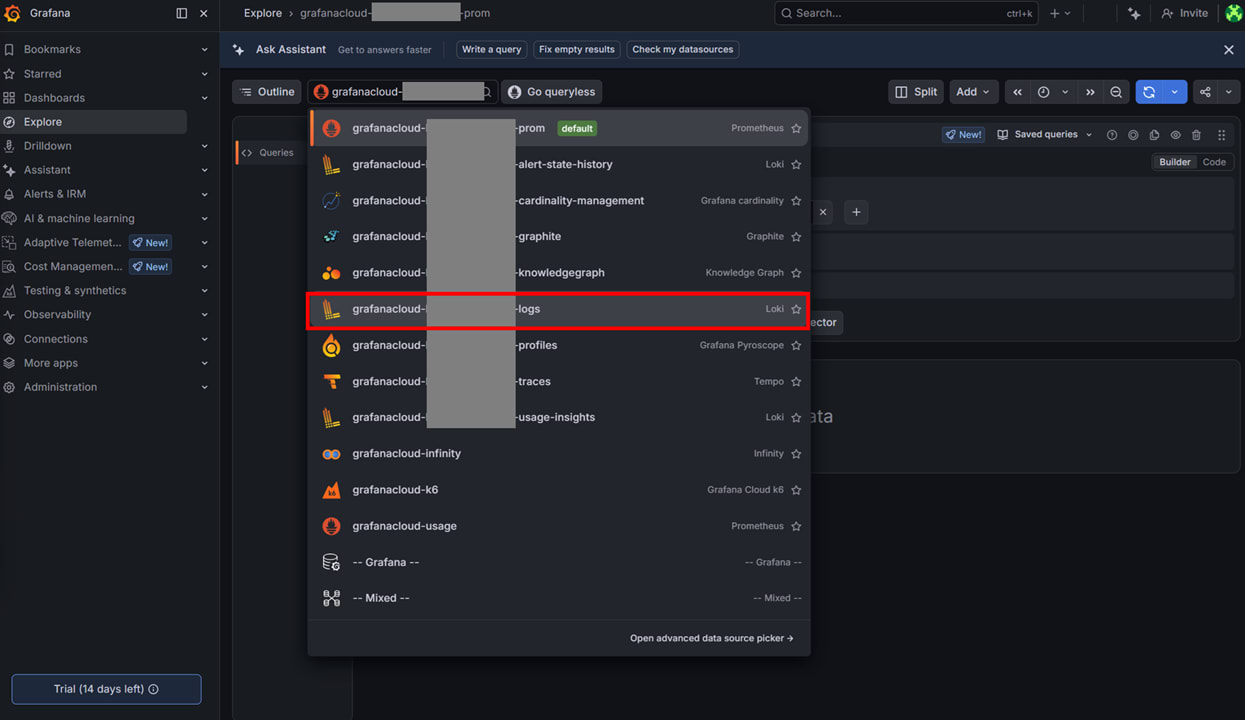Expand Alerts & IRM section chevron
This screenshot has width=1245, height=720.
pos(204,194)
